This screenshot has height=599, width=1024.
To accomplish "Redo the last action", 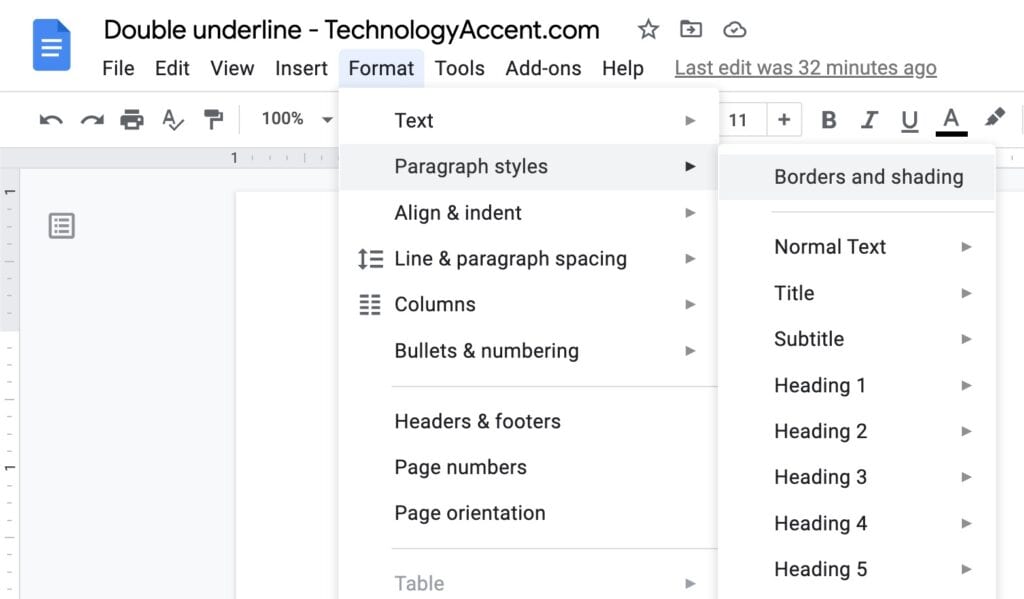I will pos(92,120).
